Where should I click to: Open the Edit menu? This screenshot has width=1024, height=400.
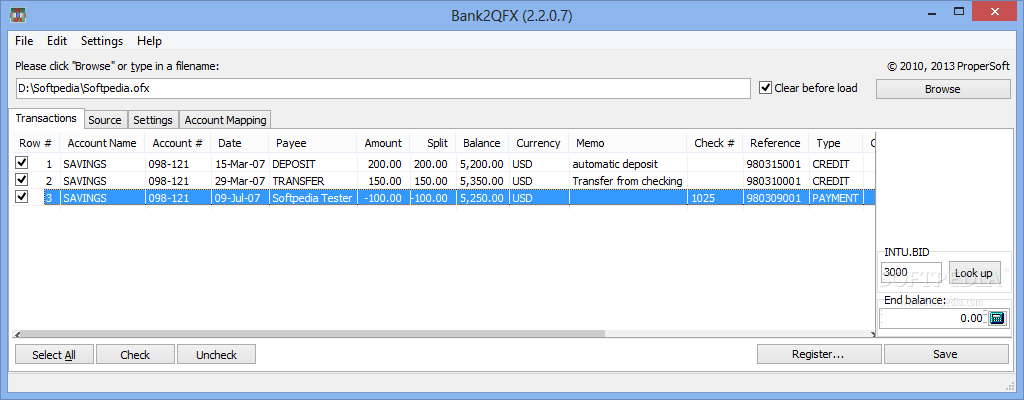(57, 41)
